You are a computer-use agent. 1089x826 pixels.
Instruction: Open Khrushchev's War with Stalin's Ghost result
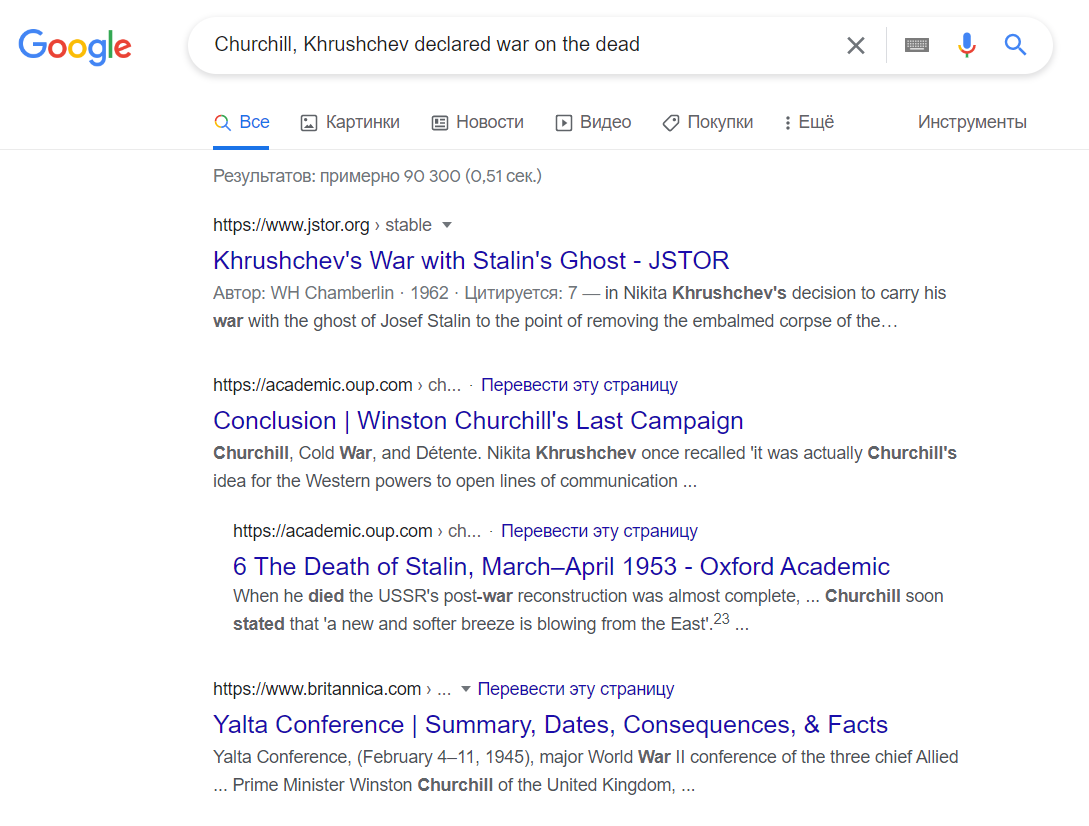click(x=471, y=261)
